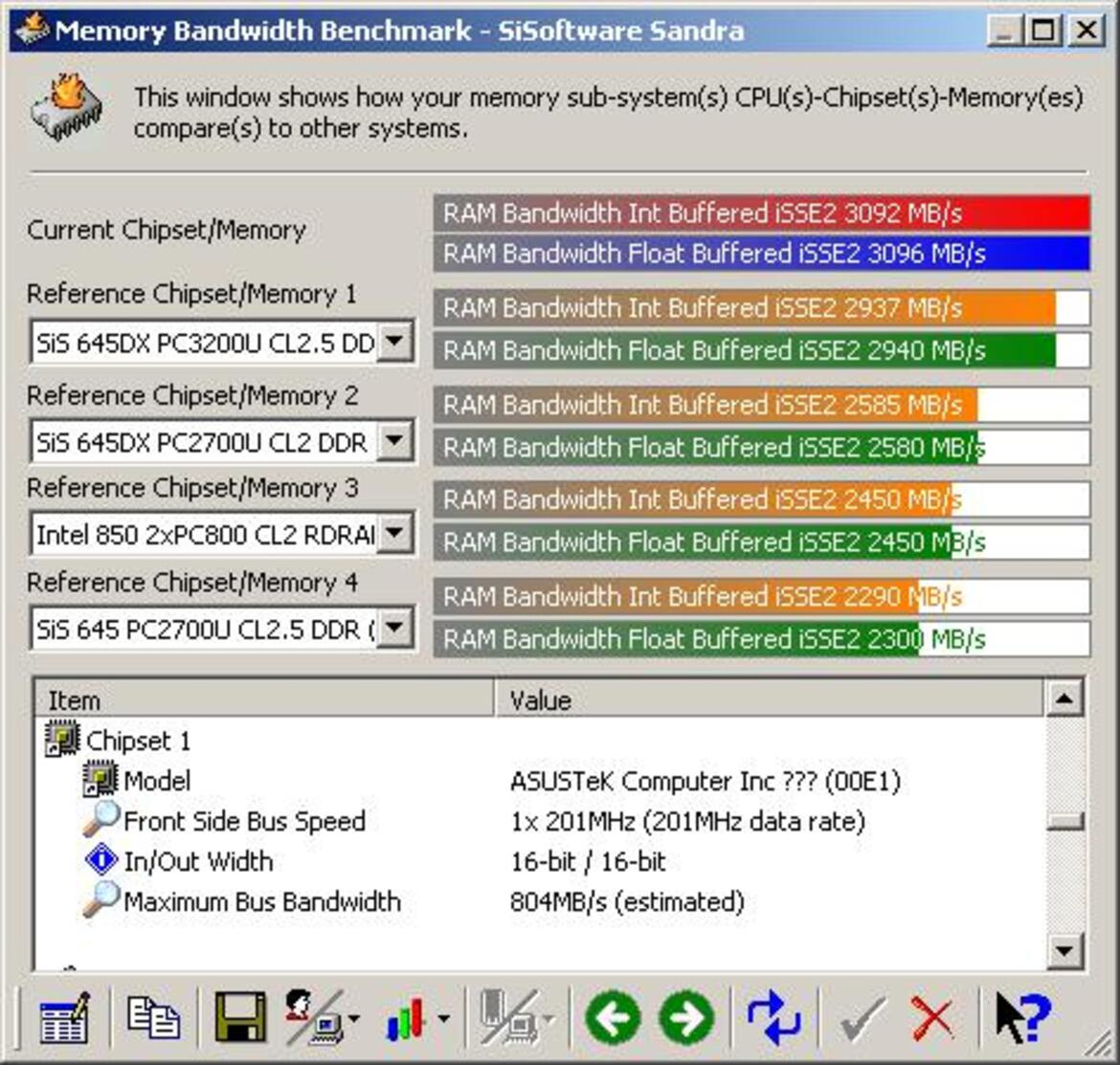
Task: Click the list scrollbar thumb
Action: [1064, 822]
